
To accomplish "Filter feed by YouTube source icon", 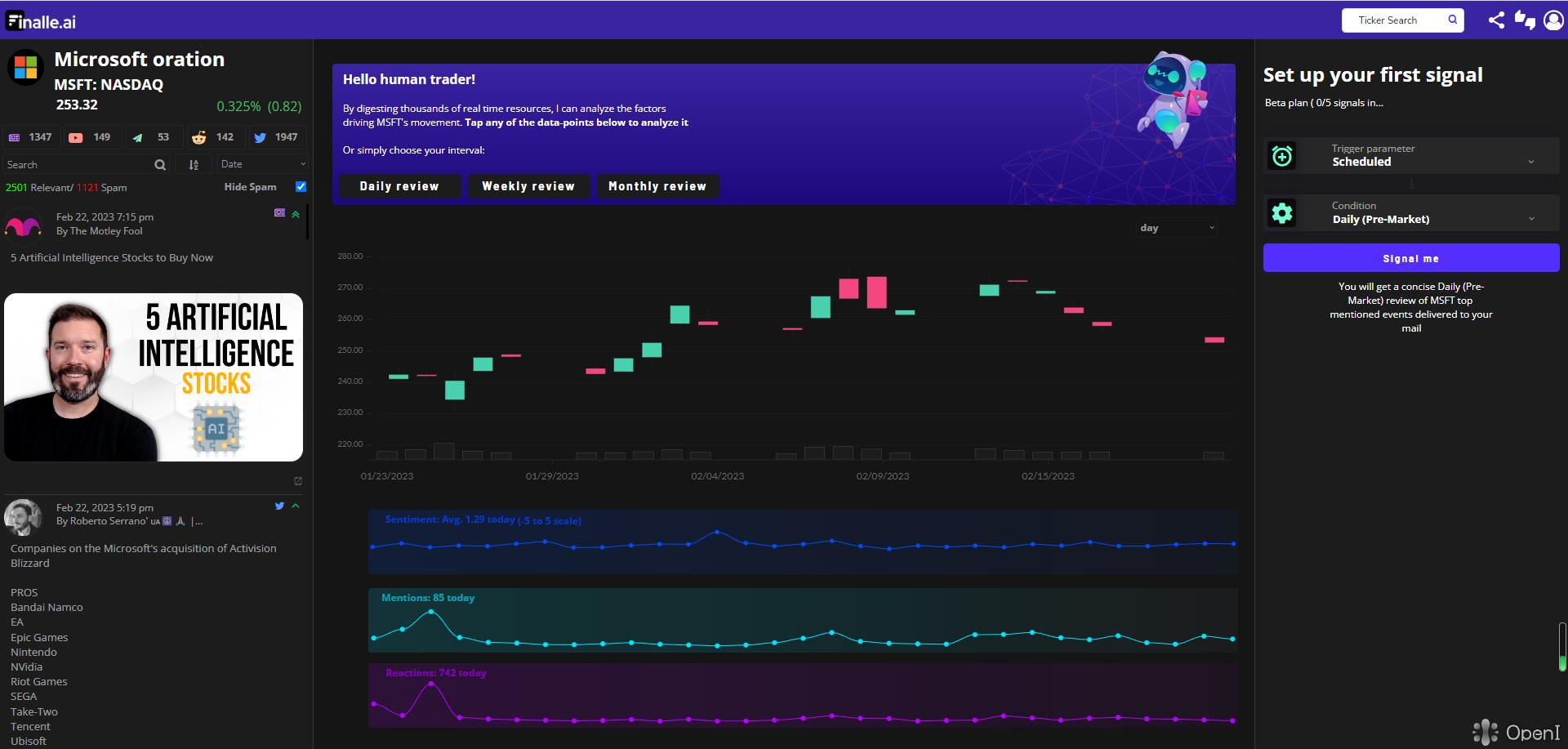I will 76,138.
